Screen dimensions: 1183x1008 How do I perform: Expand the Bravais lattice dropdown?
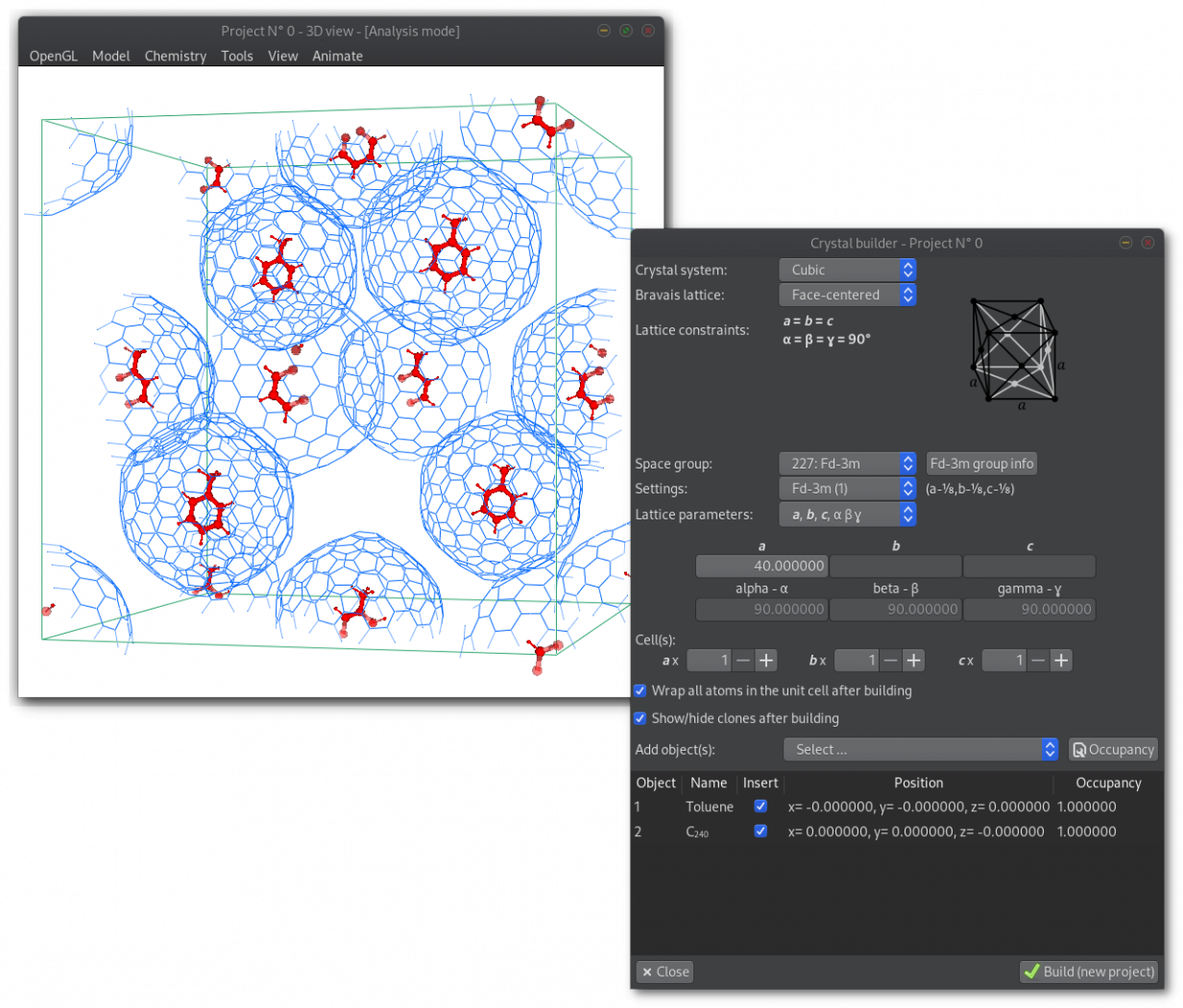847,296
